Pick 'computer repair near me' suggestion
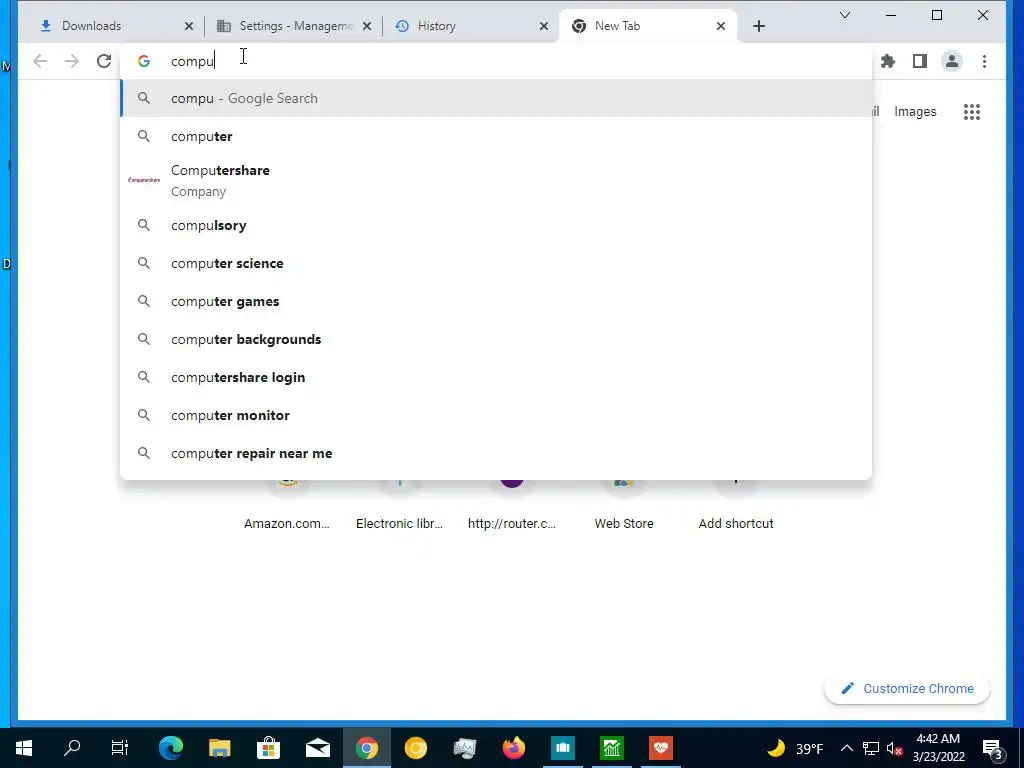 pos(496,453)
